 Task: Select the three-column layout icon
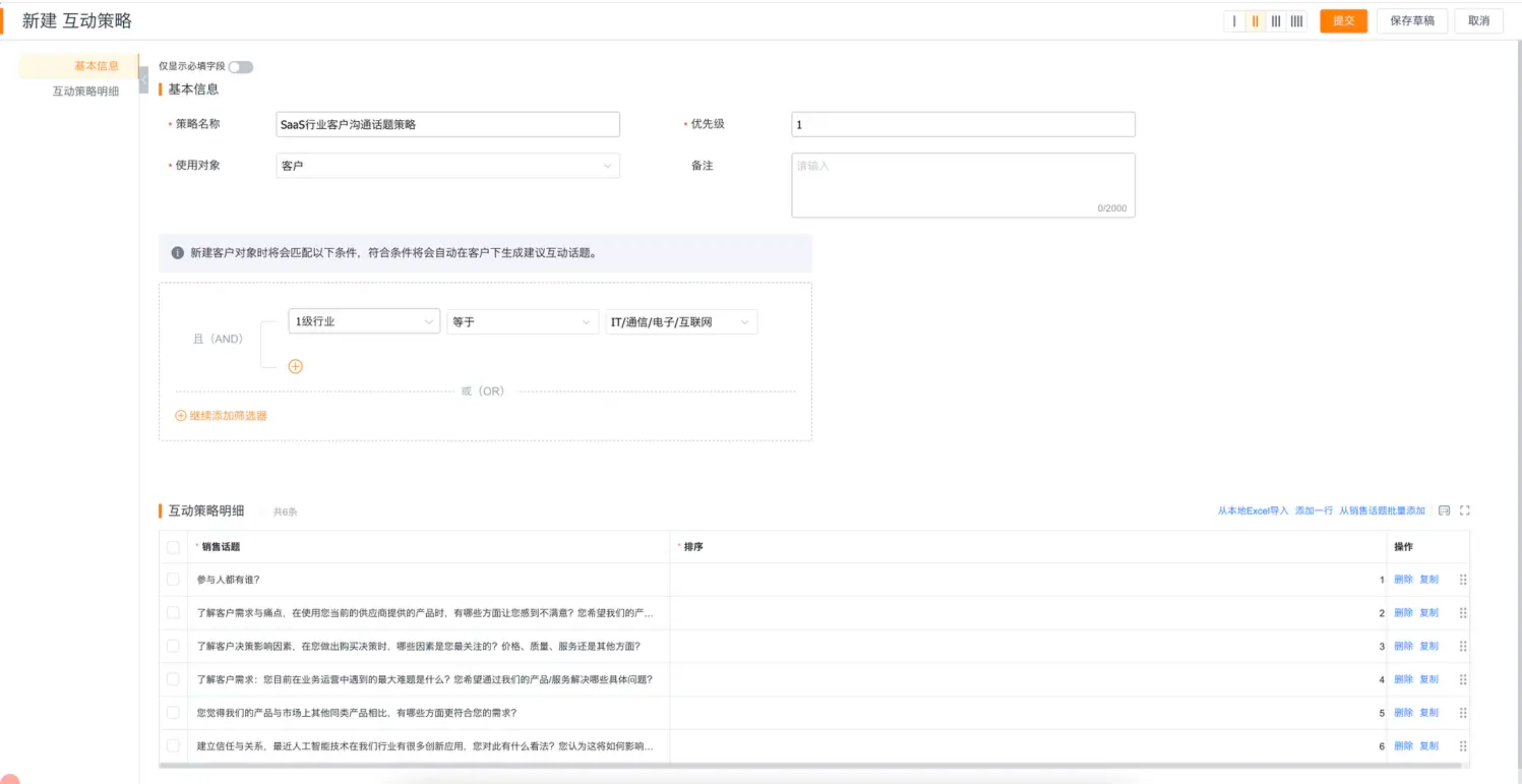(1276, 21)
